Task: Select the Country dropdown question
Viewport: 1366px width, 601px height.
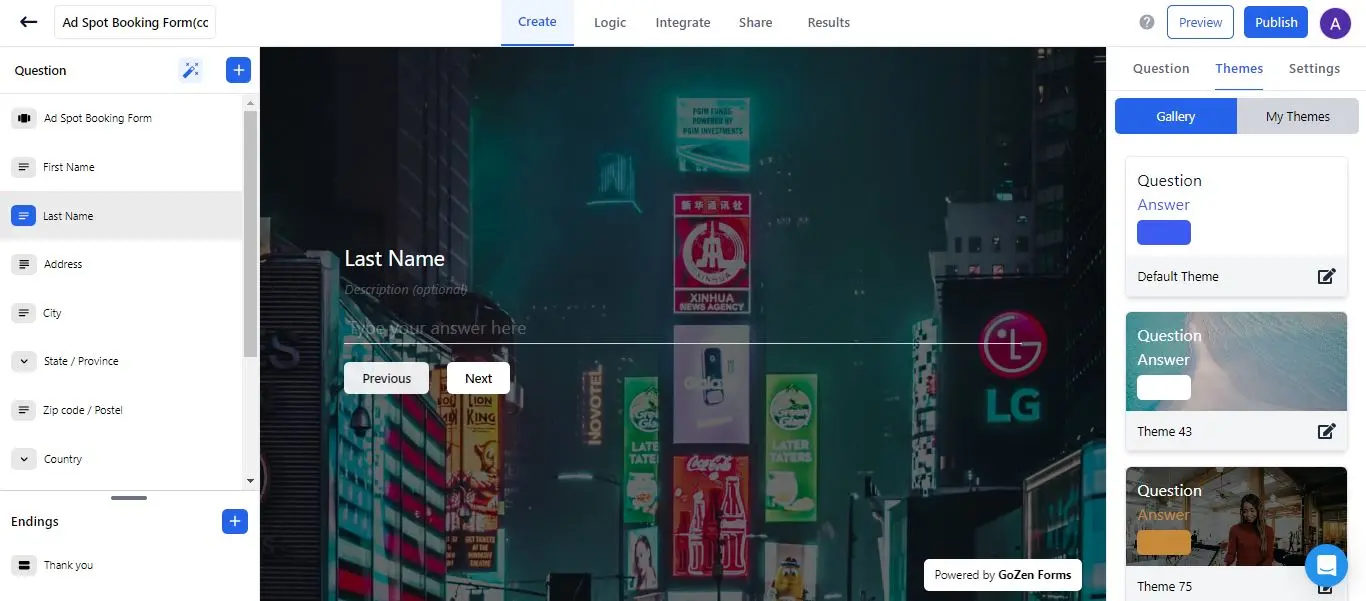Action: (62, 459)
